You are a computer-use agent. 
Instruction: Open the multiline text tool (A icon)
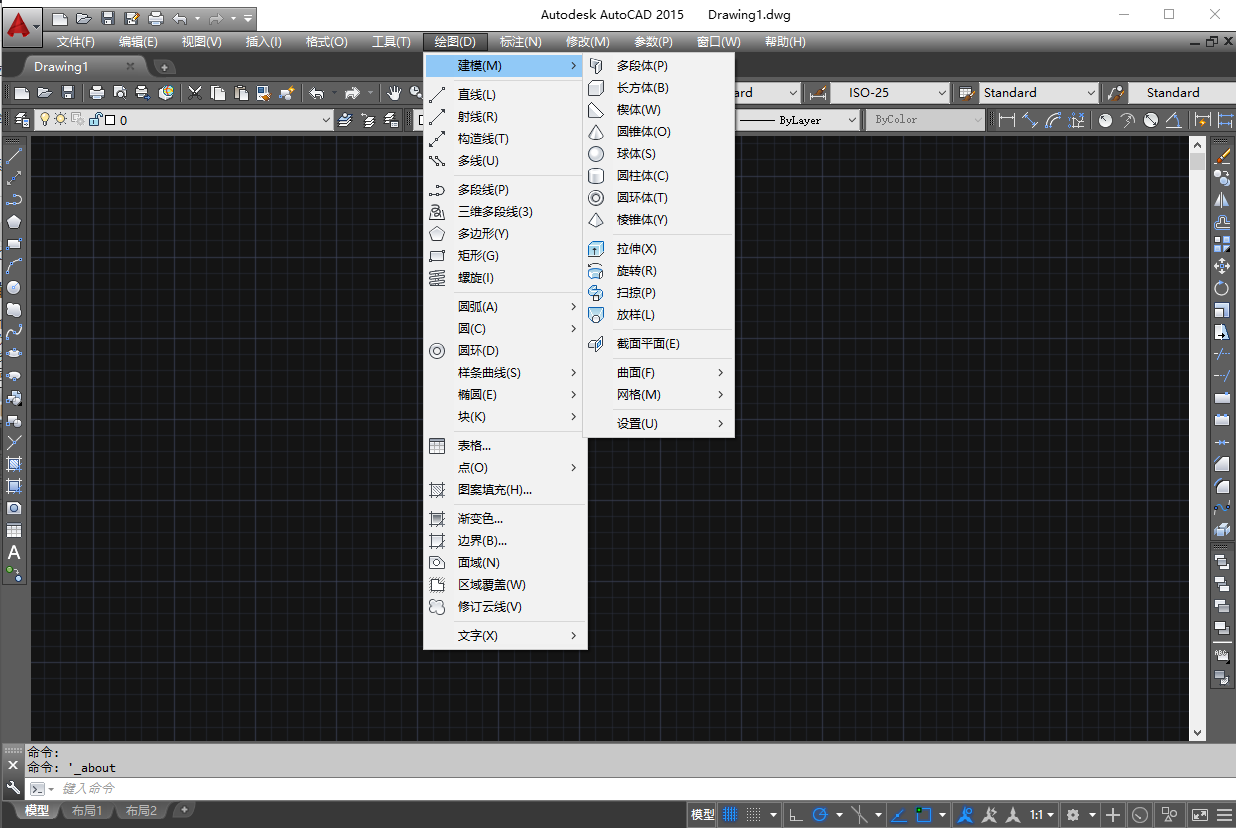pos(12,553)
